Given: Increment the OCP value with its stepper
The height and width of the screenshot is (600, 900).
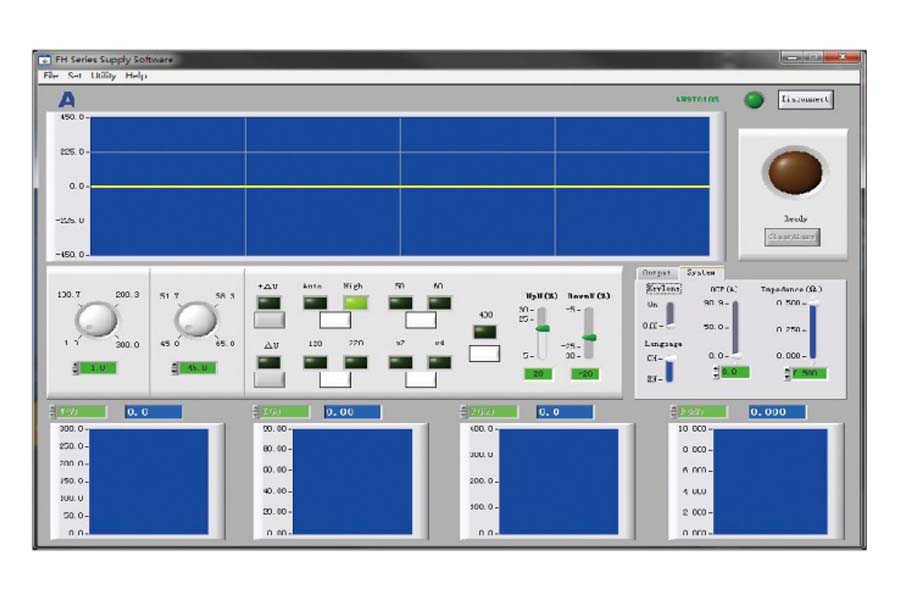Looking at the screenshot, I should (715, 368).
